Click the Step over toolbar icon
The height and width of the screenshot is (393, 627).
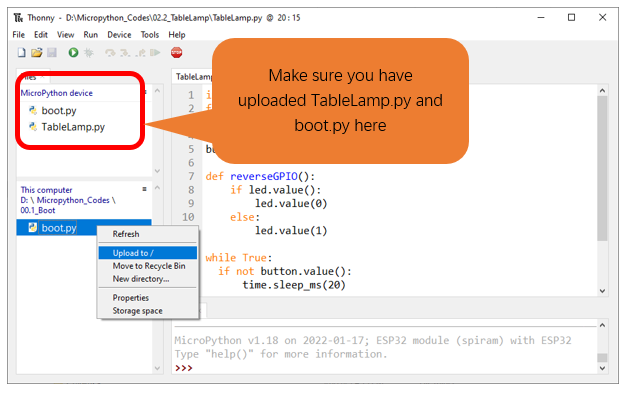click(110, 53)
